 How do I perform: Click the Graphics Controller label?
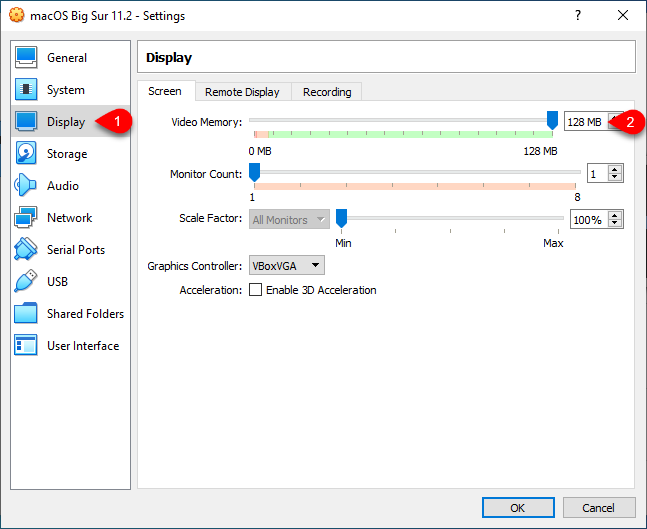tap(195, 266)
